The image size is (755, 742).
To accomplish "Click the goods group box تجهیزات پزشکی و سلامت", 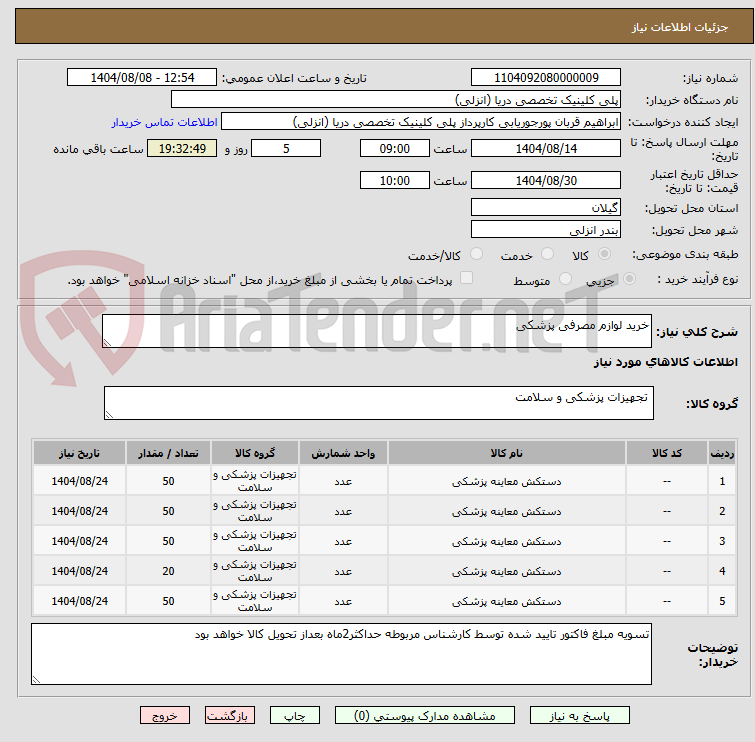I will 378,403.
